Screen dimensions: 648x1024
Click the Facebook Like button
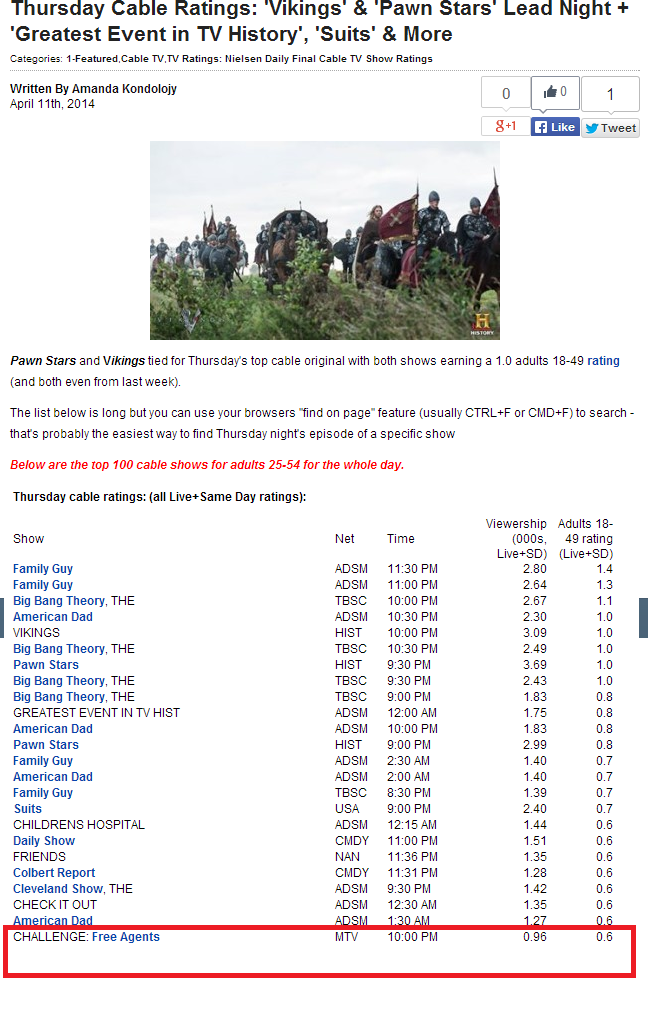pos(555,127)
